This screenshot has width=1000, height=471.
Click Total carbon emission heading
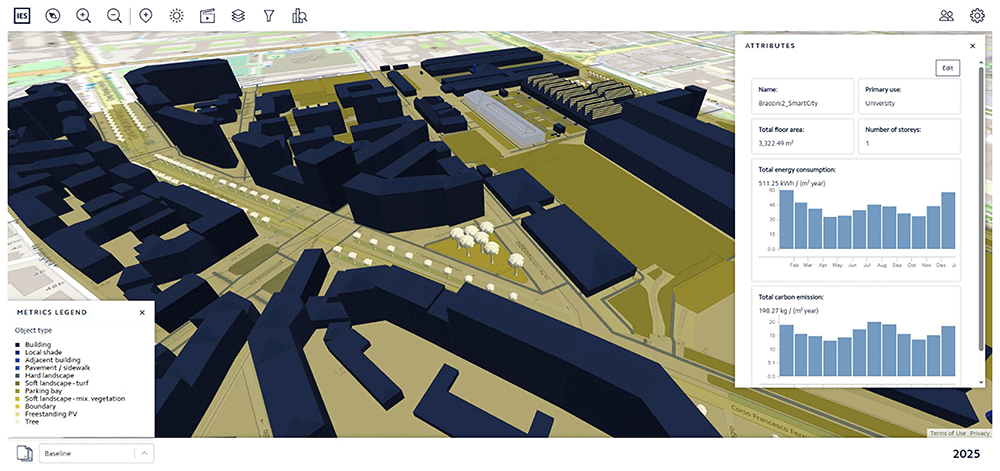791,297
